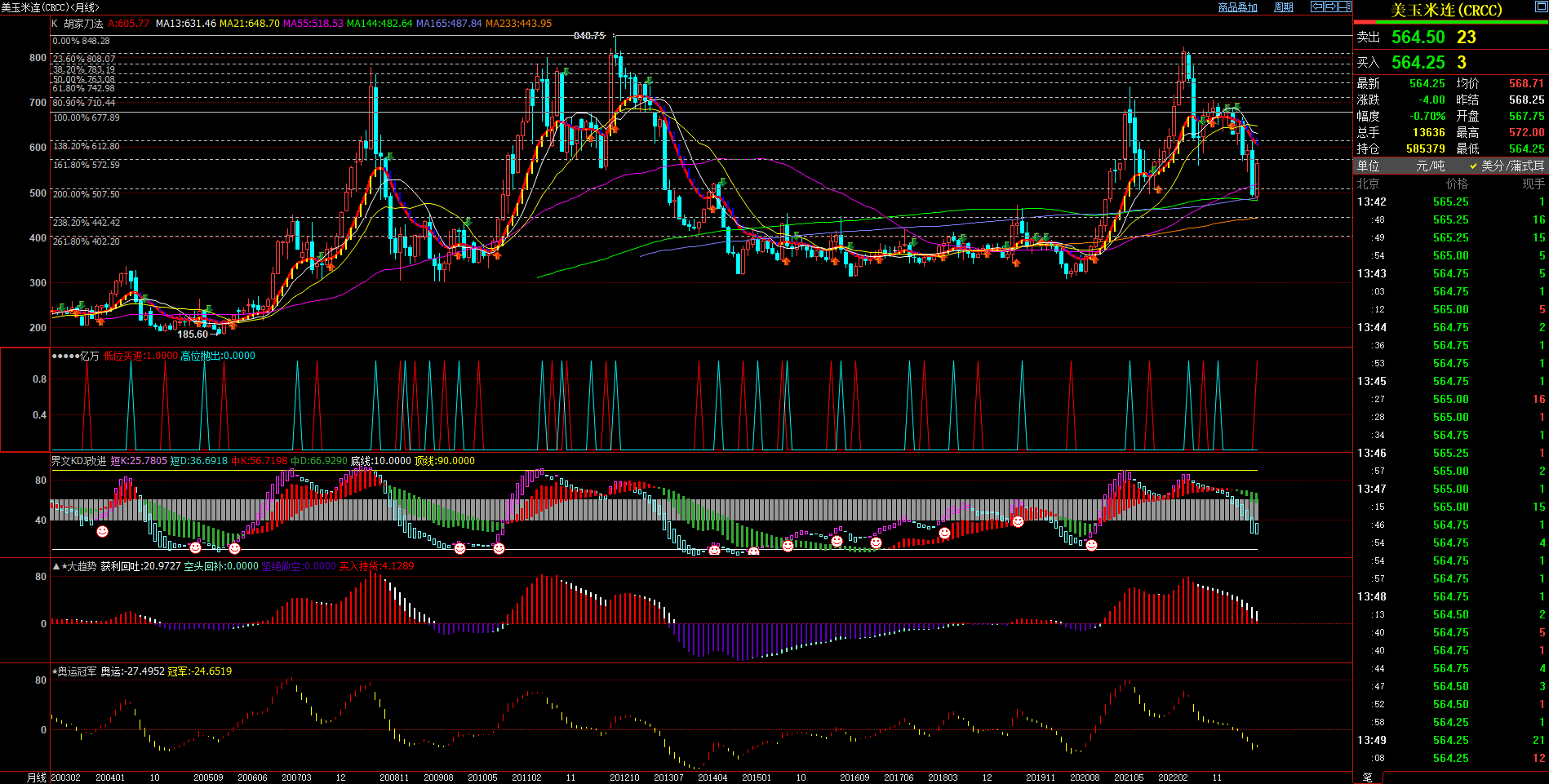Open the 商品叠加 overlay menu
Viewport: 1549px width, 784px height.
click(1237, 7)
